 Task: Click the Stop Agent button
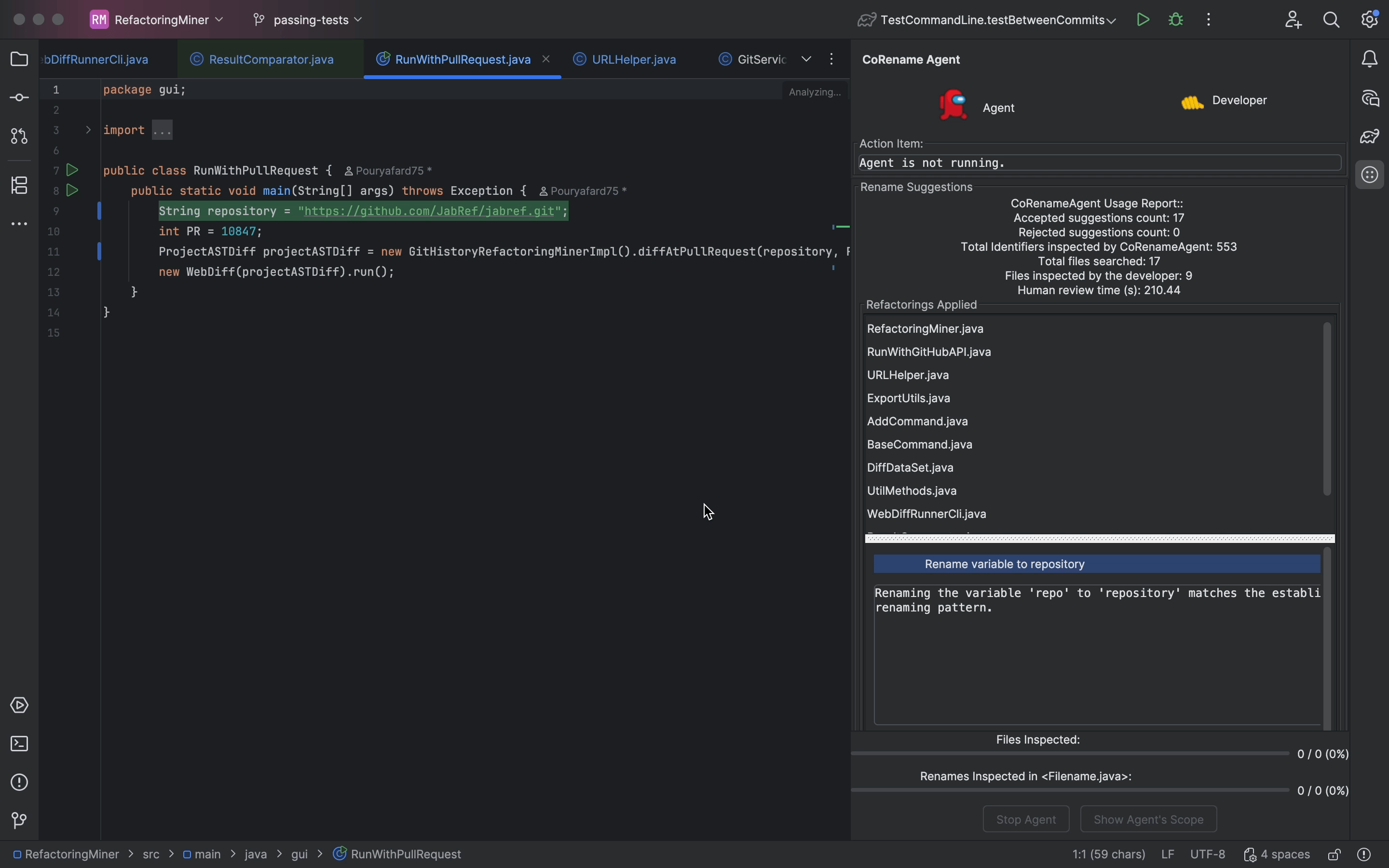pos(1026,819)
